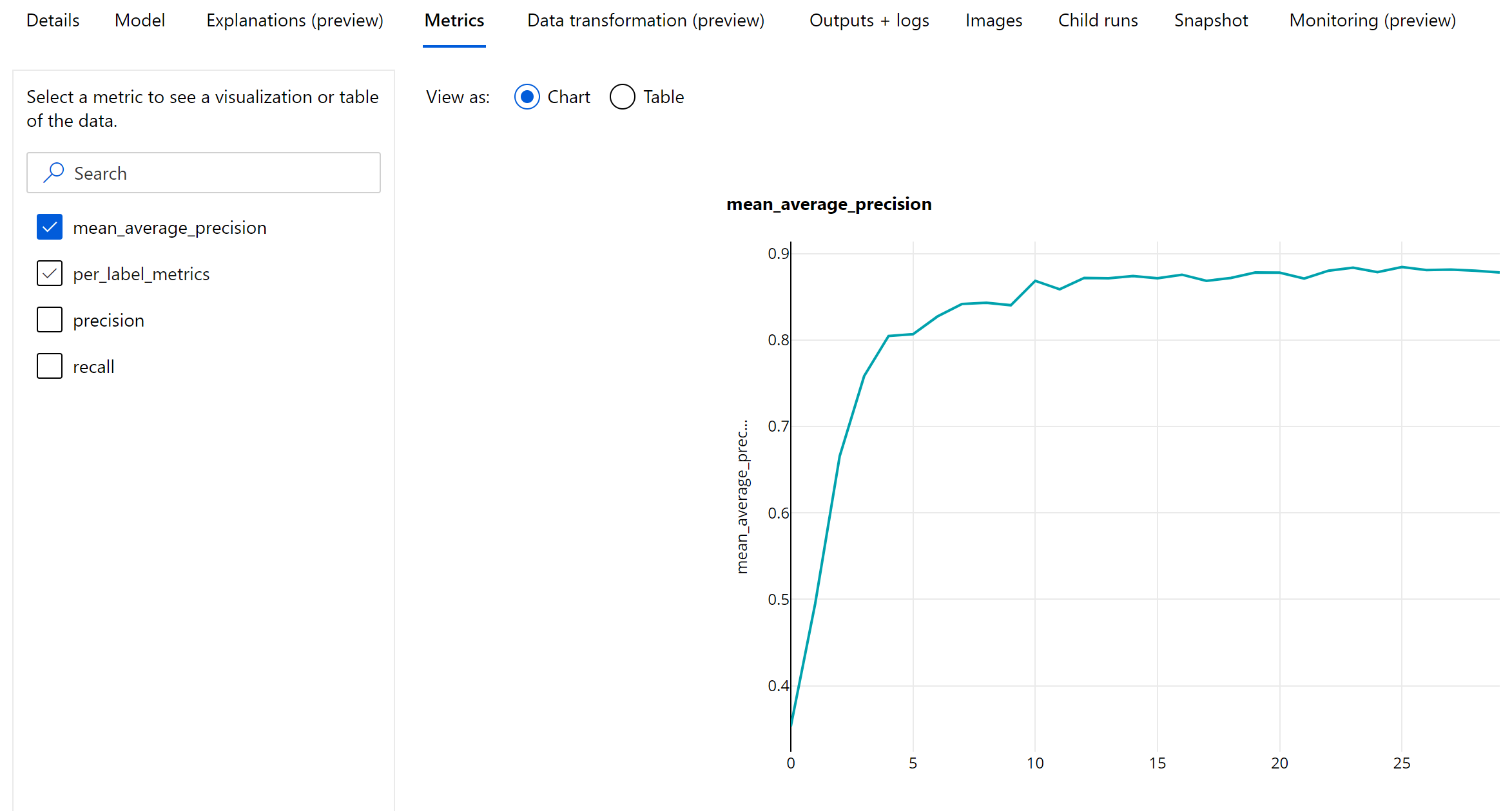
Task: Click the View as Table option
Action: click(622, 97)
